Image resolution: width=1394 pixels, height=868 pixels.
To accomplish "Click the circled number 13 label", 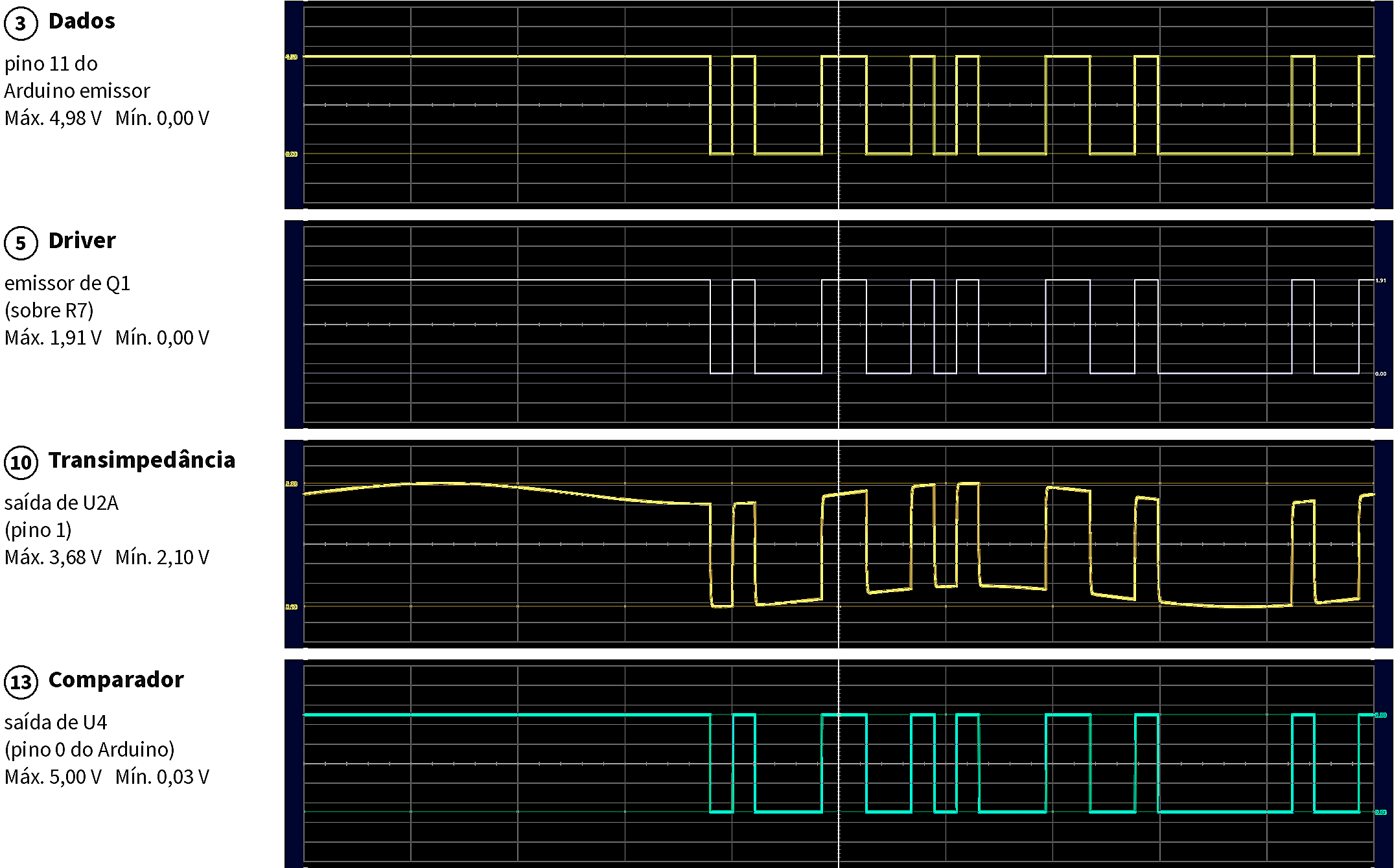I will pos(21,683).
